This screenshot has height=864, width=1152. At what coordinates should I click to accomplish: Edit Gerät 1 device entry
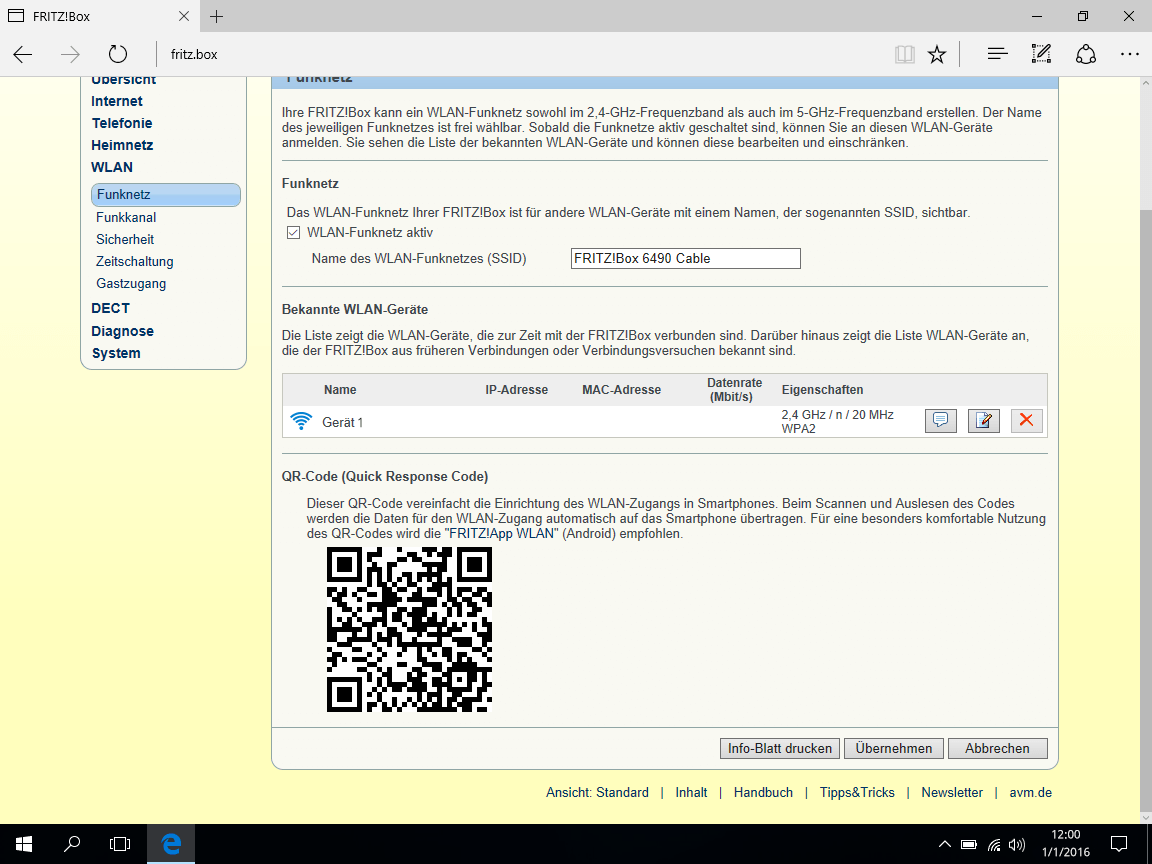tap(984, 420)
